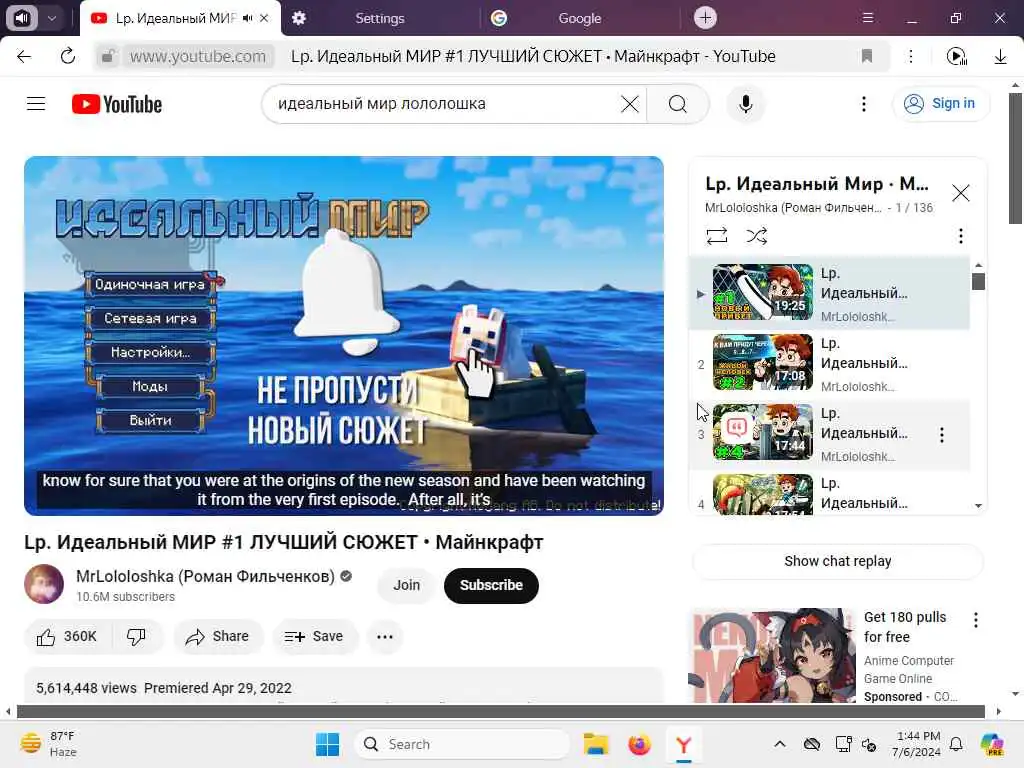Click the sound button at top left
This screenshot has height=768, width=1024.
tap(22, 18)
